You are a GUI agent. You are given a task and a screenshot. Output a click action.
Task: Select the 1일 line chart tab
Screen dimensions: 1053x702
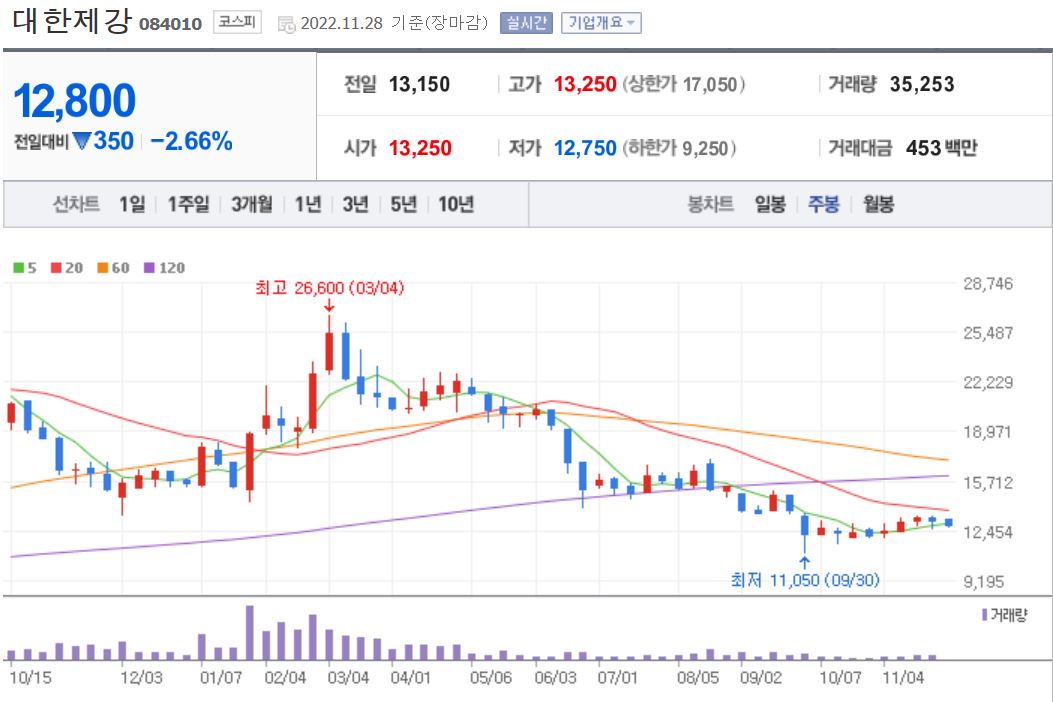(132, 204)
